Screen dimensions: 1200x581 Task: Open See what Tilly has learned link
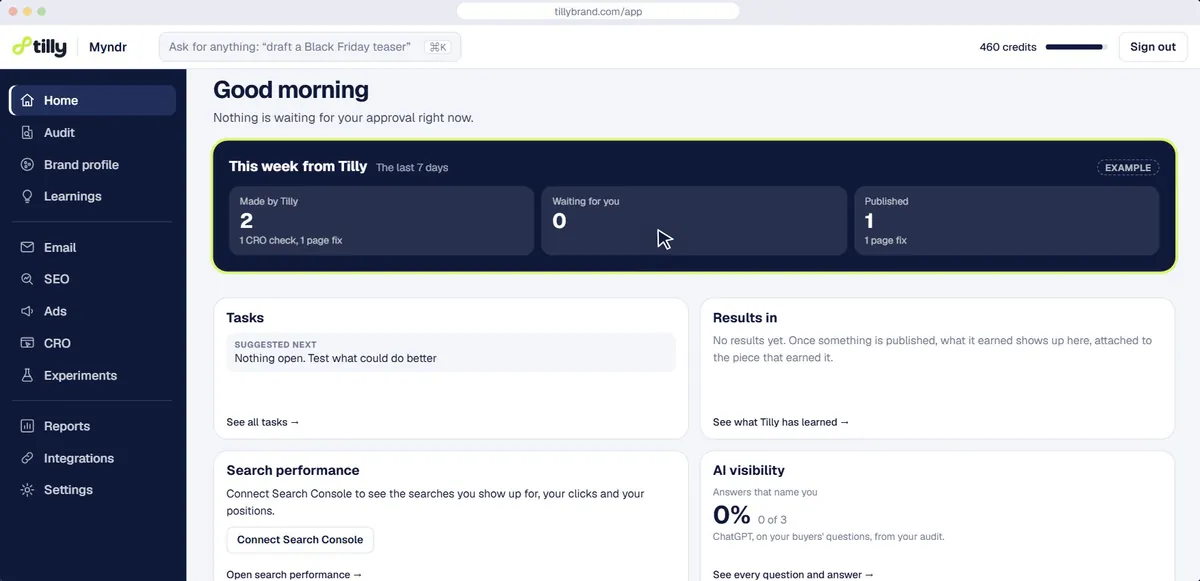pyautogui.click(x=781, y=422)
